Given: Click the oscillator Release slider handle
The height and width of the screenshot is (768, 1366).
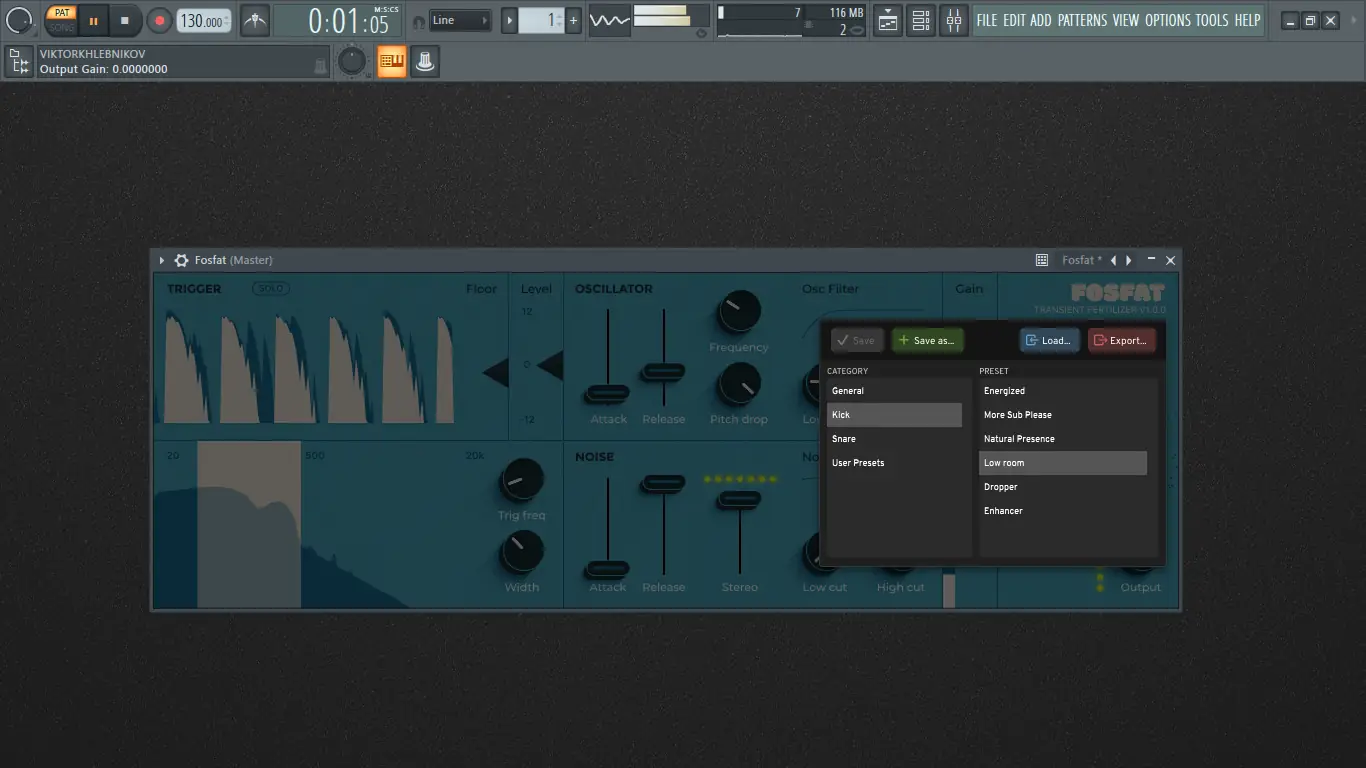Looking at the screenshot, I should point(663,371).
